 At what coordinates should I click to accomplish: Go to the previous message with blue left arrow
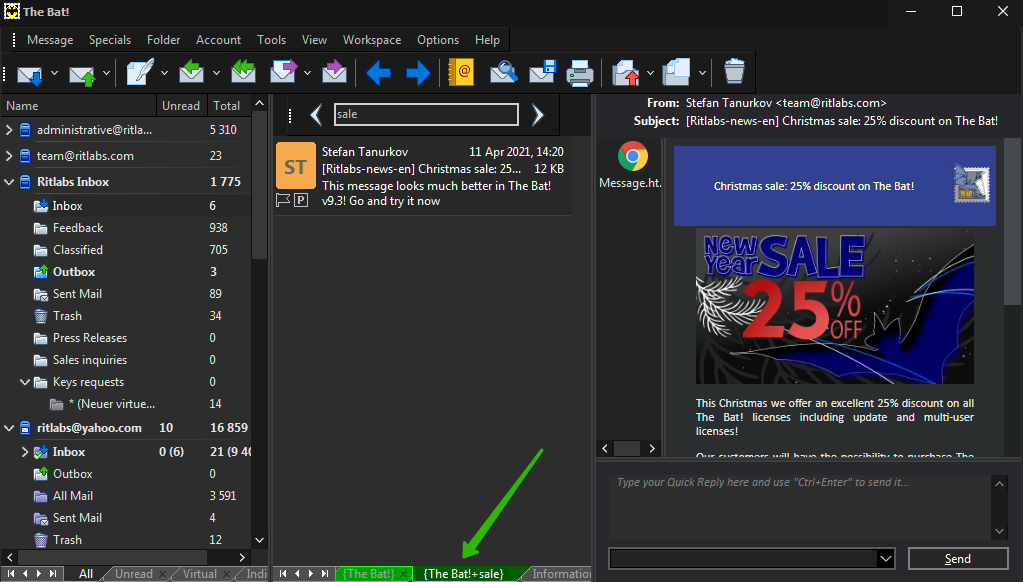coord(378,73)
